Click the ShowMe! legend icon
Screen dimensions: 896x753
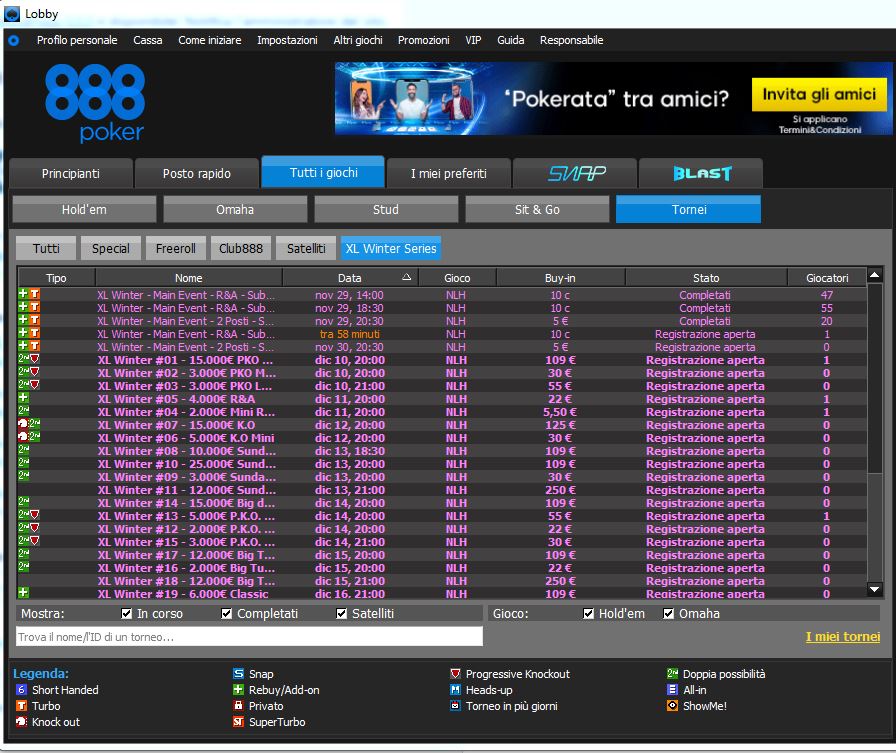(x=673, y=706)
